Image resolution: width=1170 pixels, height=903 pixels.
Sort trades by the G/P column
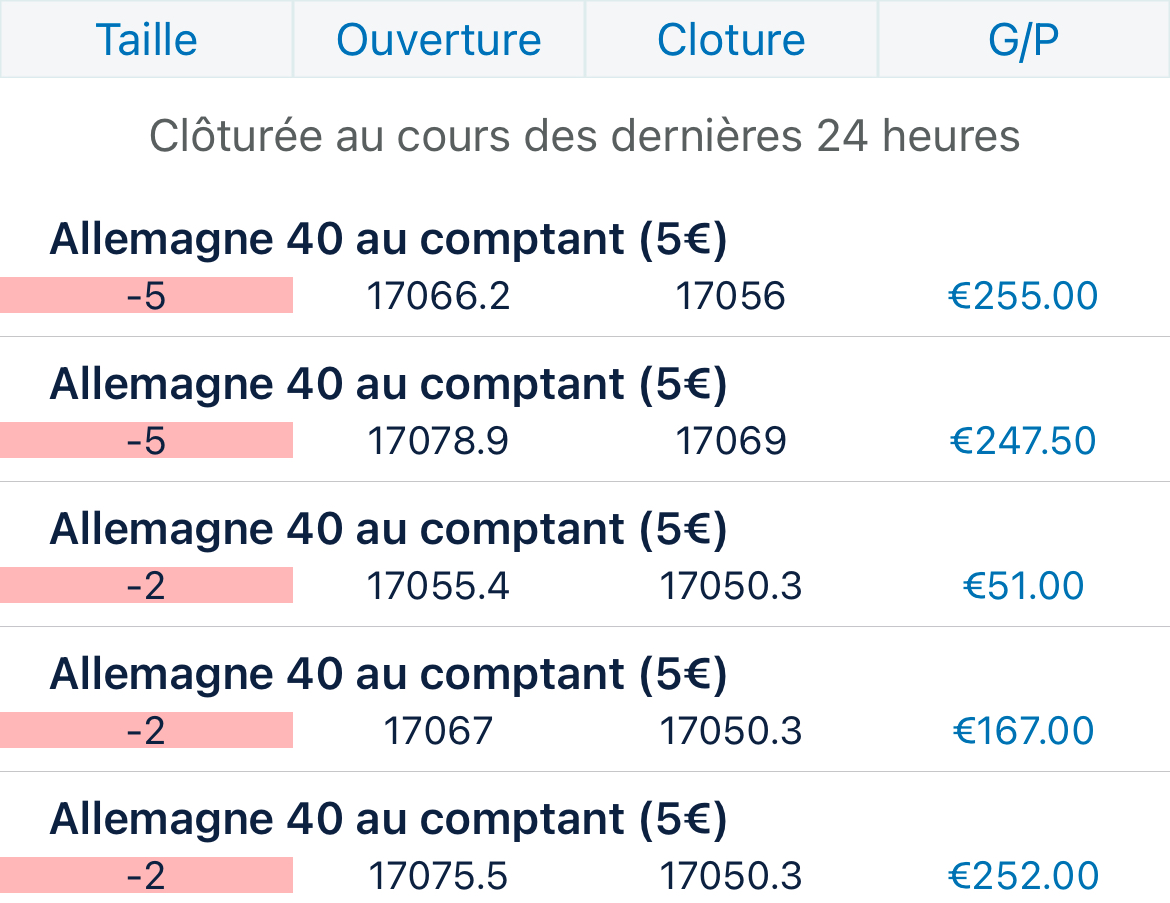[x=1023, y=40]
